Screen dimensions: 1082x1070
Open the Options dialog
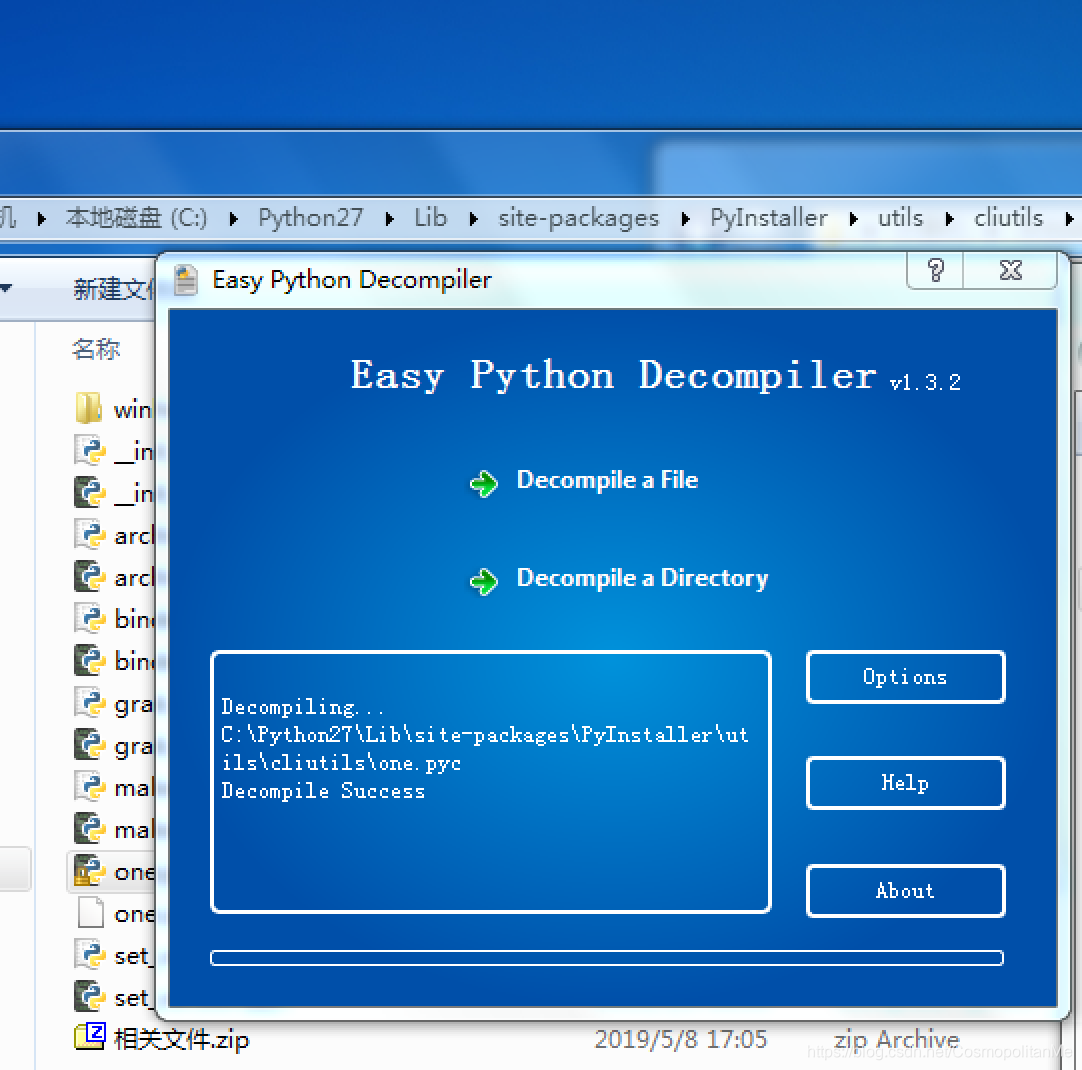pyautogui.click(x=904, y=677)
